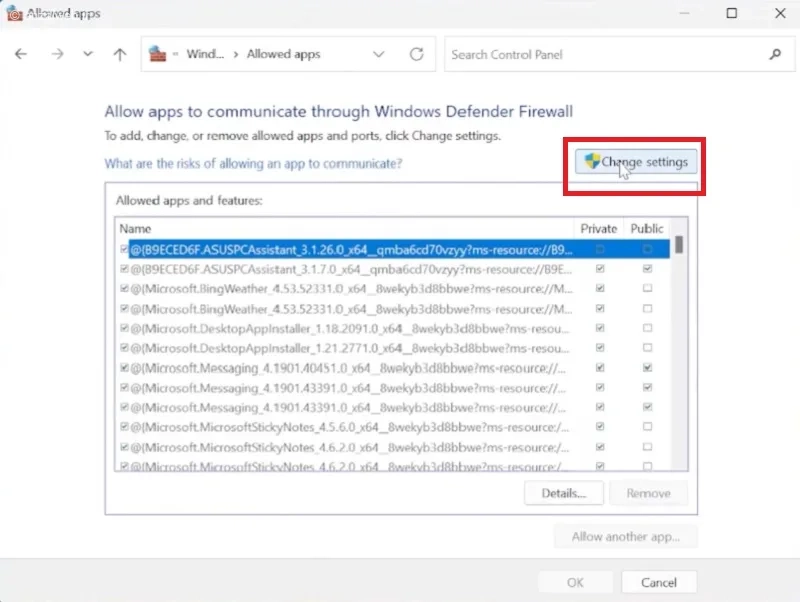Focus the Search Control Panel field
800x602 pixels.
(x=607, y=55)
